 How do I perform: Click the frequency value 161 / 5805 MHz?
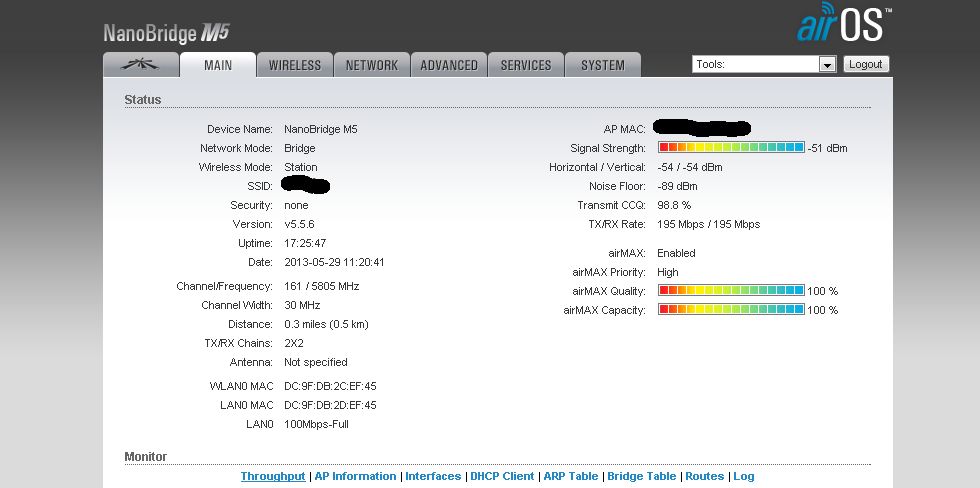(321, 286)
